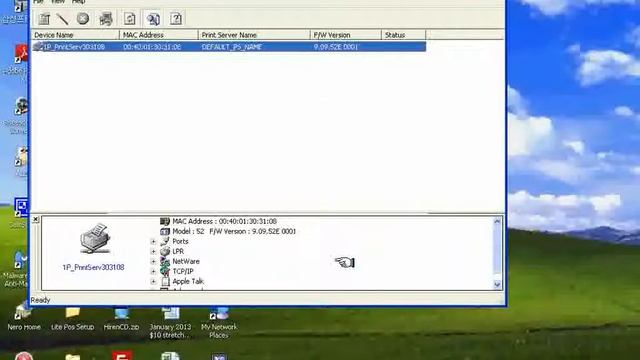Click the Model chip icon in details tree
The height and width of the screenshot is (360, 640).
pyautogui.click(x=165, y=231)
